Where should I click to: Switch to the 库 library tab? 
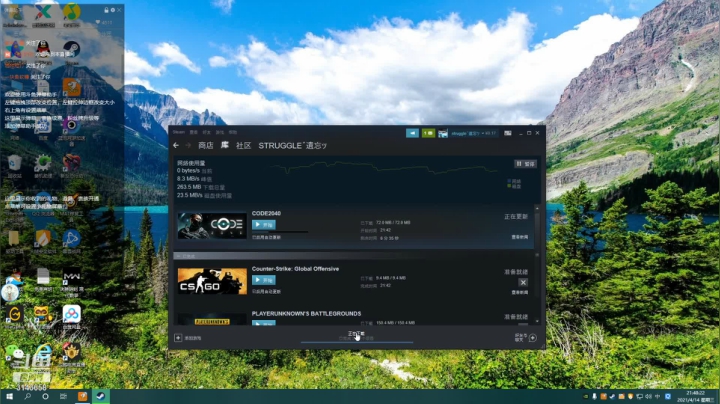coord(225,145)
